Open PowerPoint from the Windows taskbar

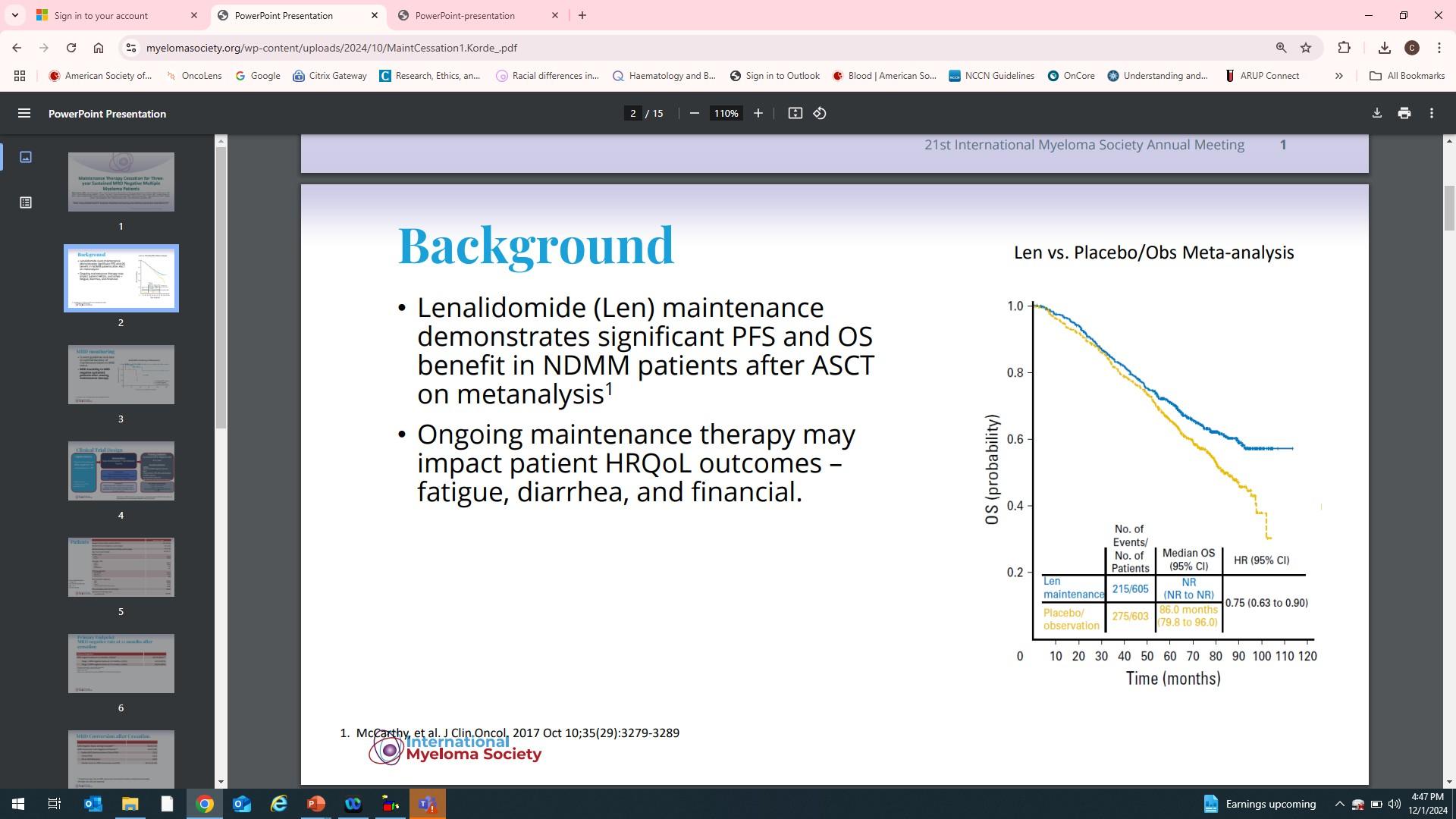(x=316, y=804)
